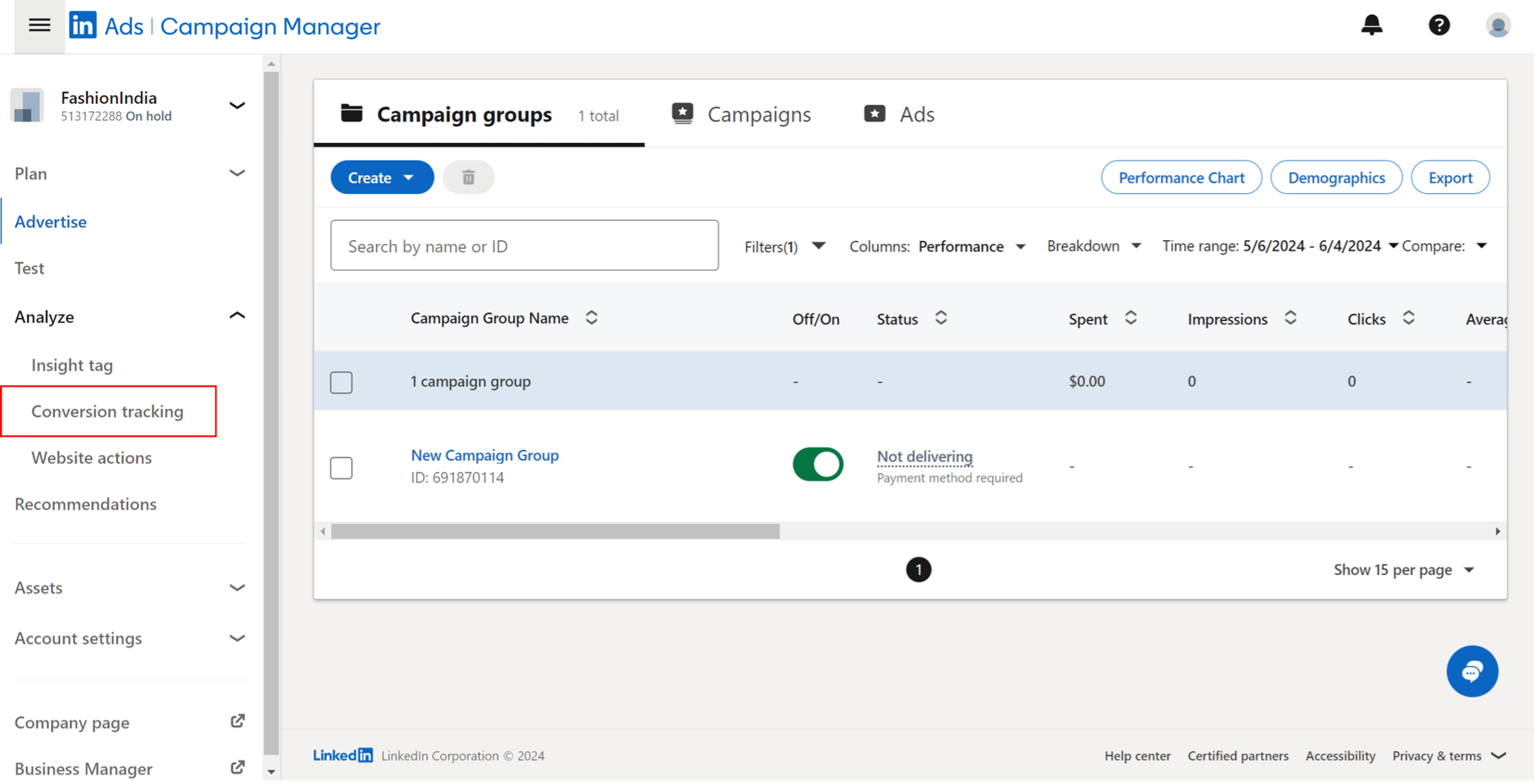This screenshot has width=1539, height=784.
Task: Open the New Campaign Group link
Action: pyautogui.click(x=485, y=455)
